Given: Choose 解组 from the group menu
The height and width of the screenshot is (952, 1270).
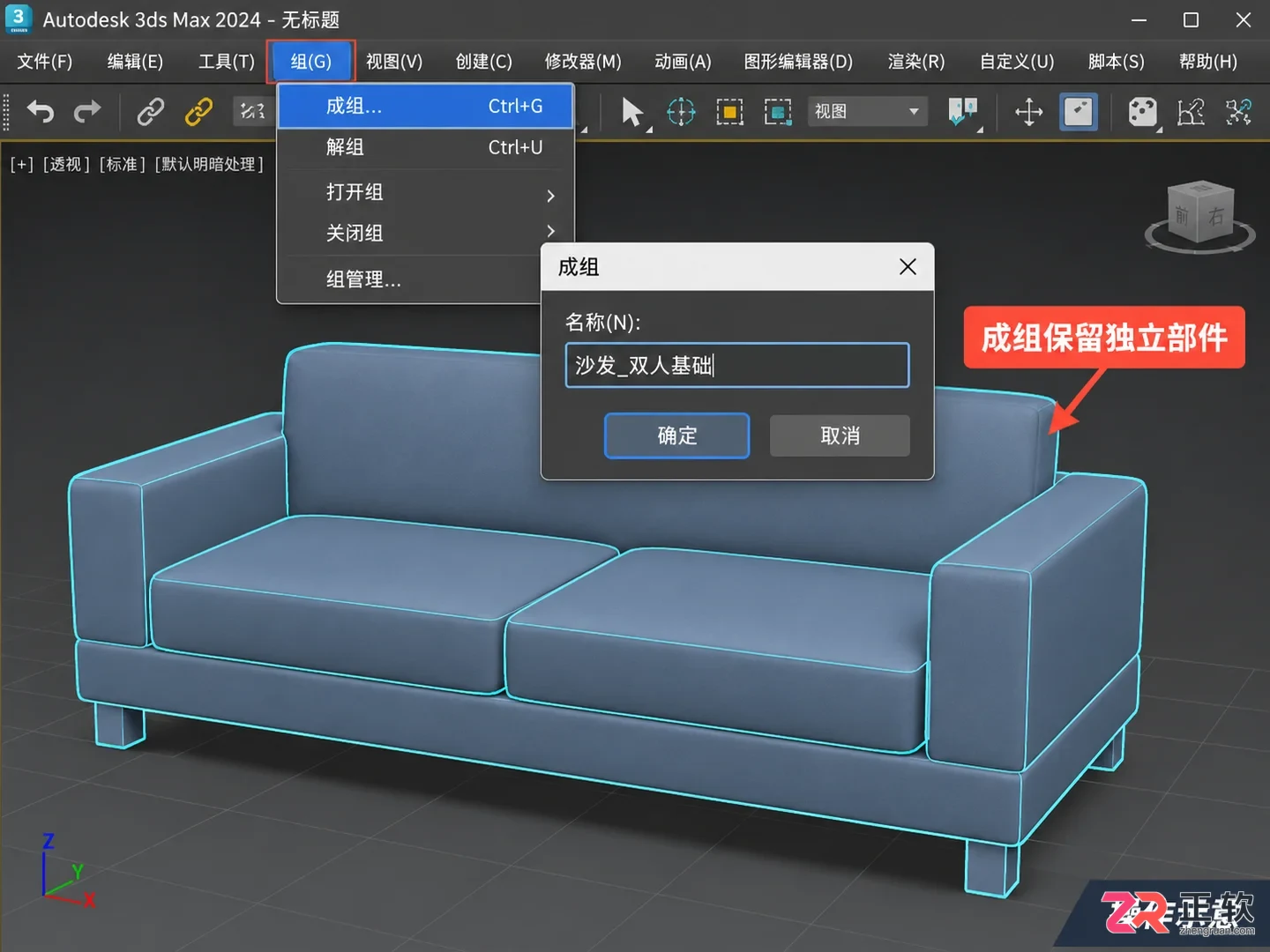Looking at the screenshot, I should pos(426,147).
